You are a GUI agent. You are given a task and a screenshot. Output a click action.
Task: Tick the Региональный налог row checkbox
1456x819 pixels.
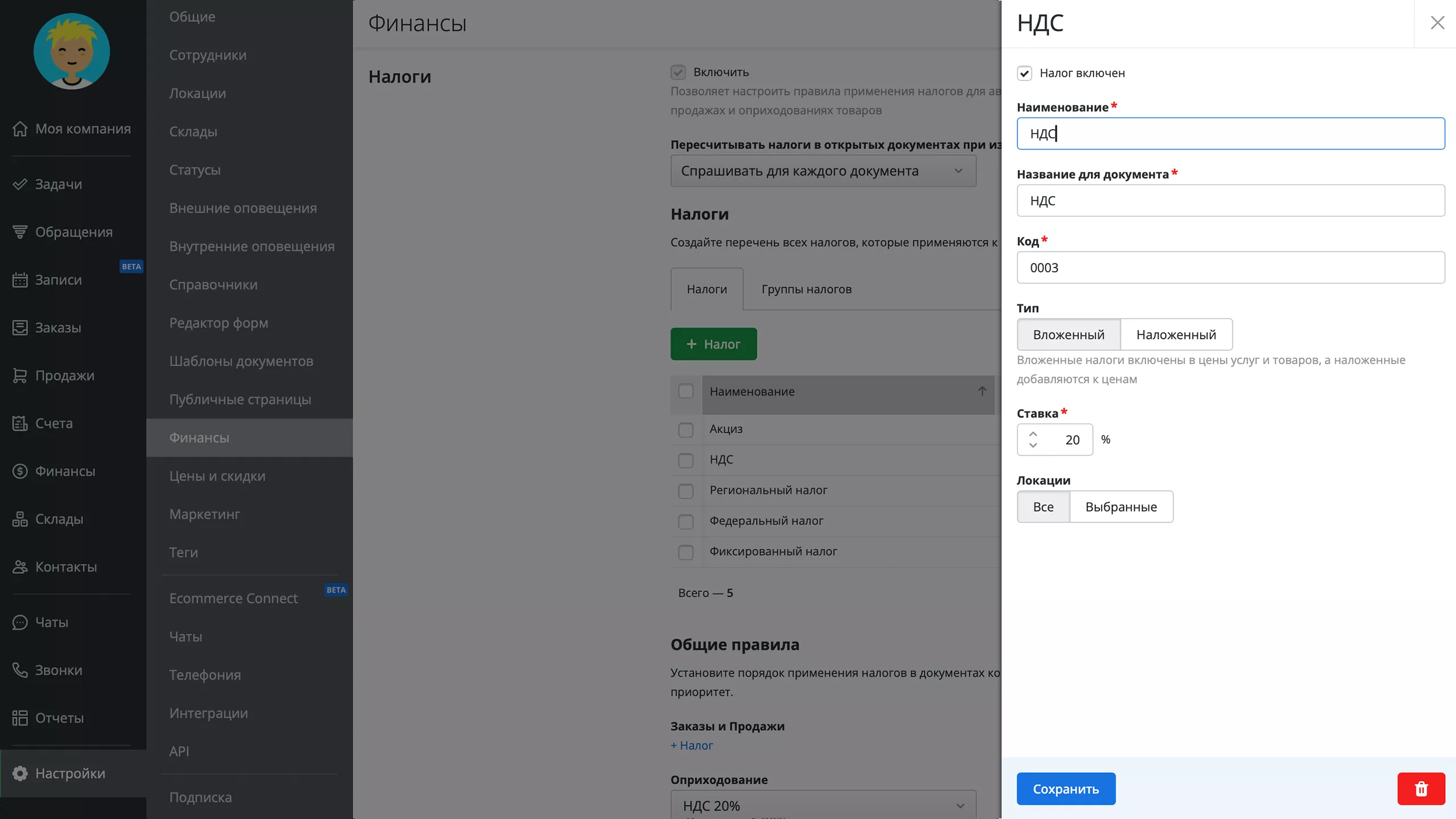pyautogui.click(x=686, y=491)
